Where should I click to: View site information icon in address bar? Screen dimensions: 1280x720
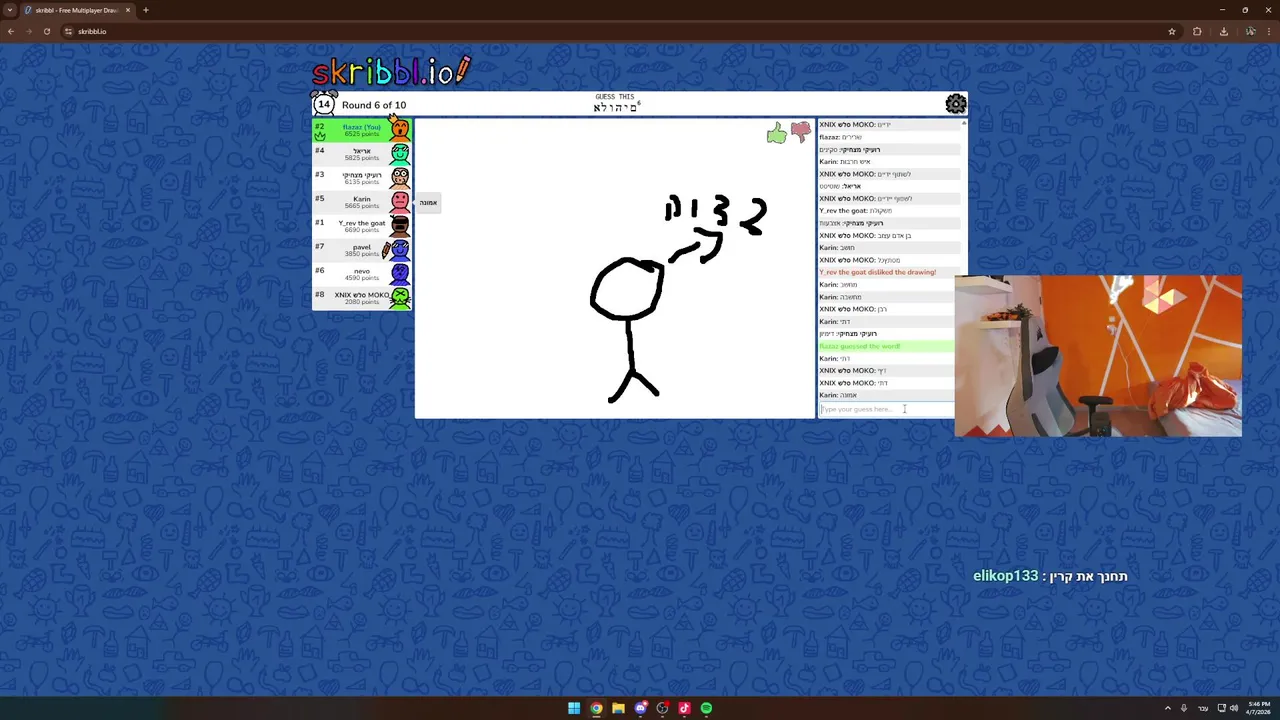[69, 31]
